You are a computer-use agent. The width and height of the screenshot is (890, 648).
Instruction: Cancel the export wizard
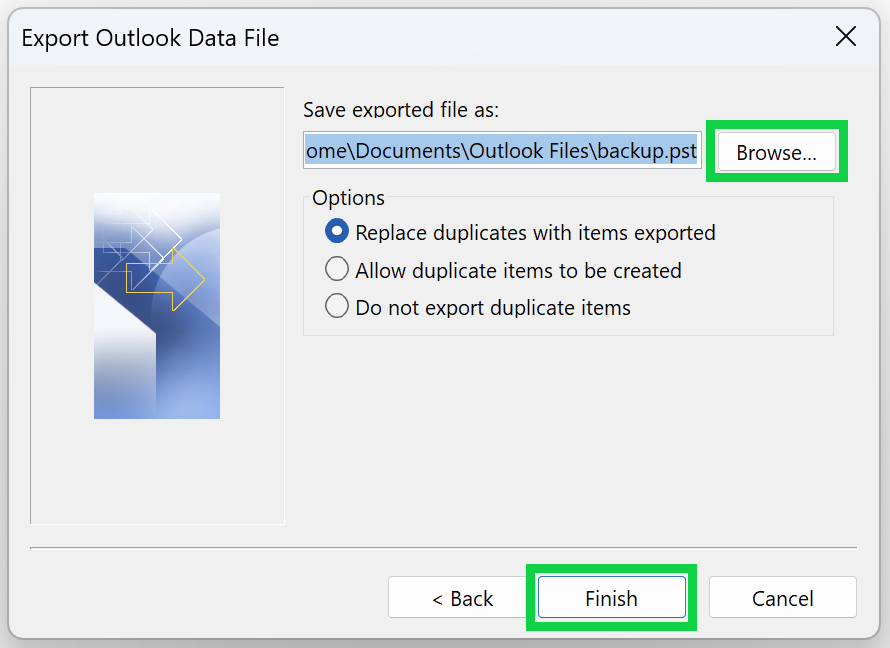pos(782,598)
